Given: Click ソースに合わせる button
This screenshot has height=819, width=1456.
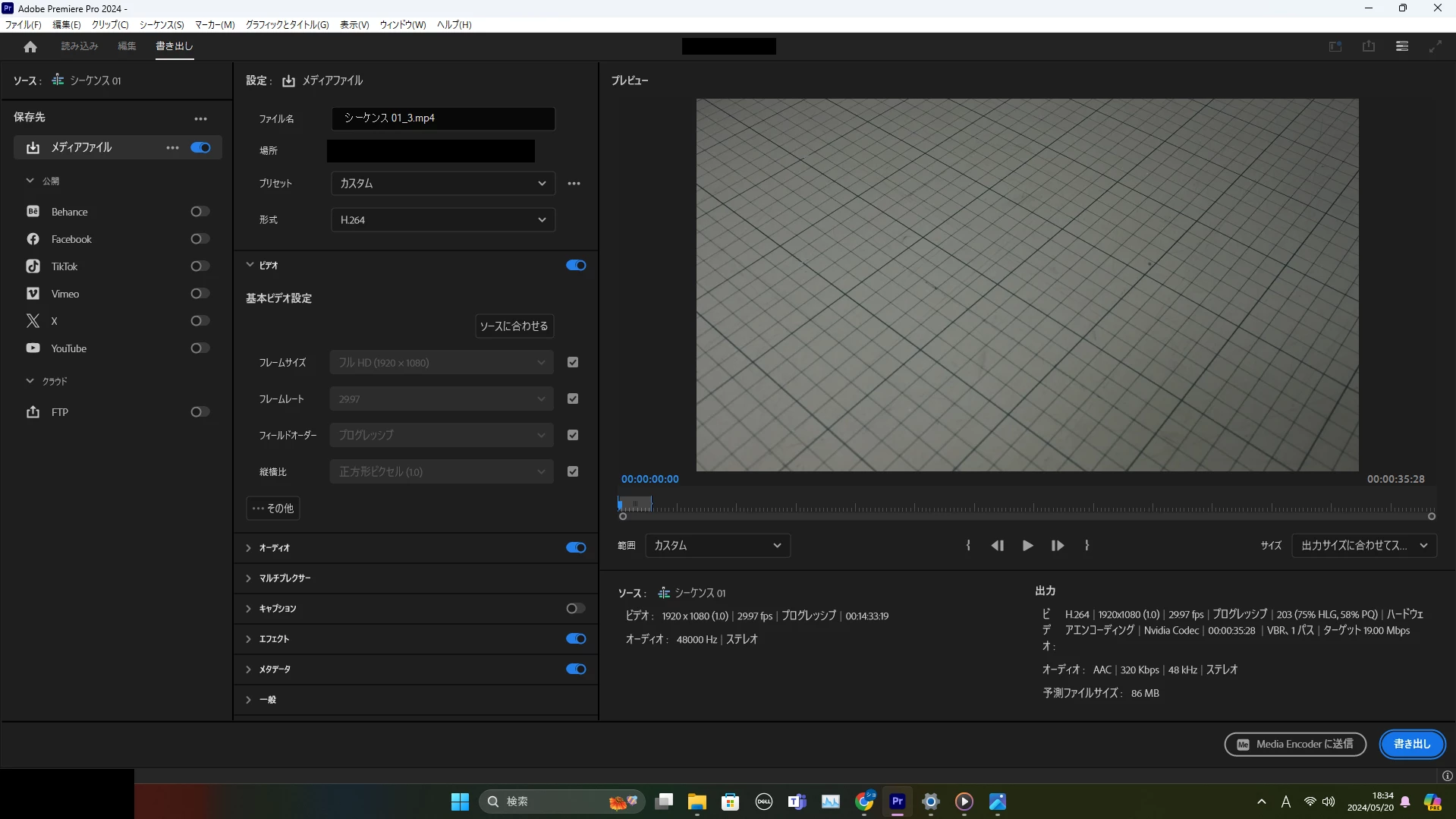Looking at the screenshot, I should (514, 326).
